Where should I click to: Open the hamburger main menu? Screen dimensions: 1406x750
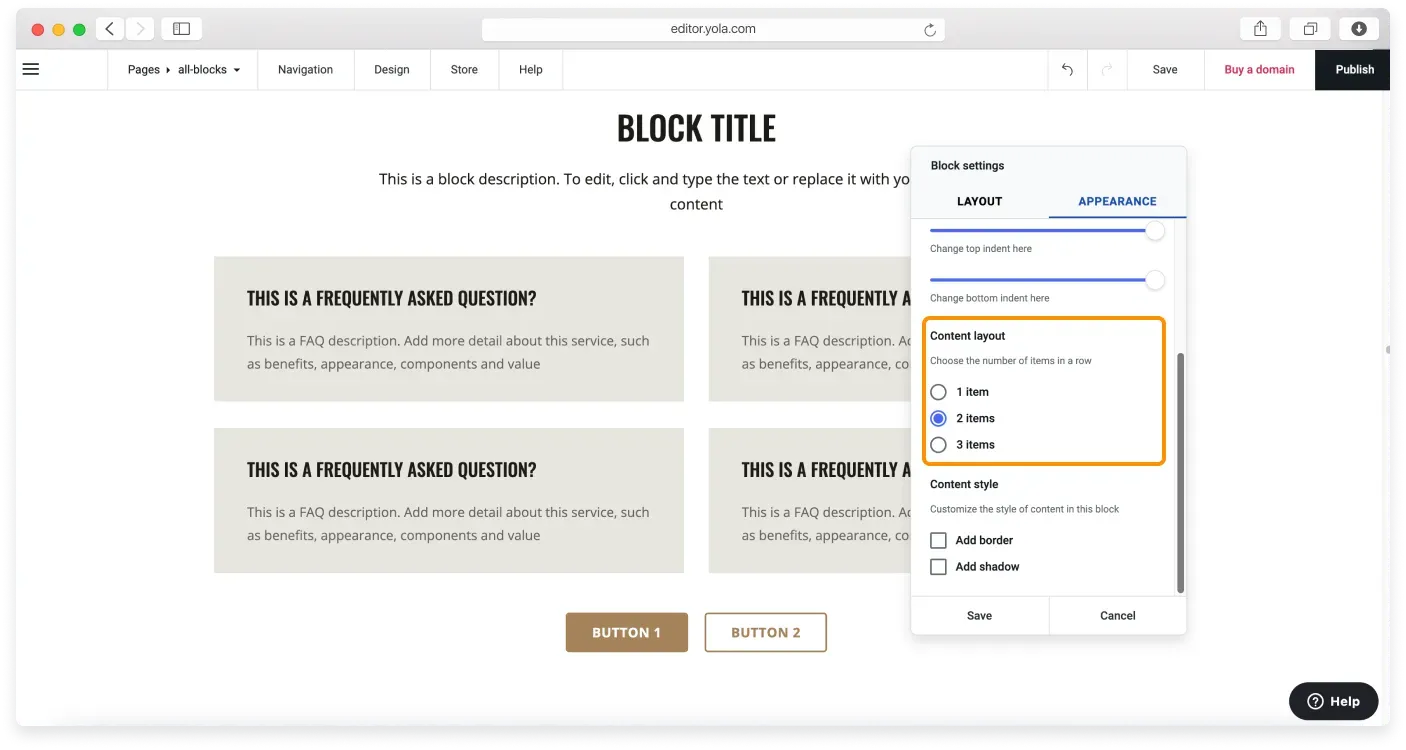tap(31, 69)
